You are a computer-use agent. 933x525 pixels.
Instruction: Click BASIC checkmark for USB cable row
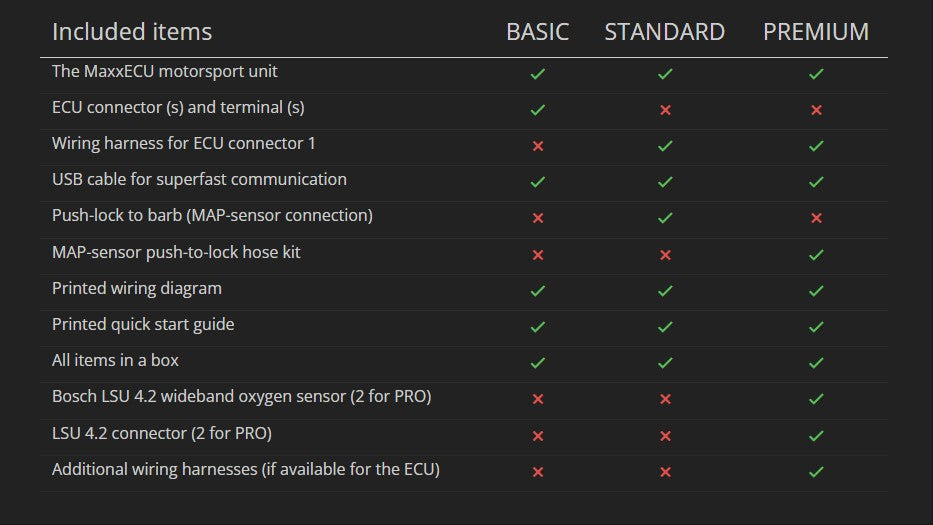click(538, 182)
